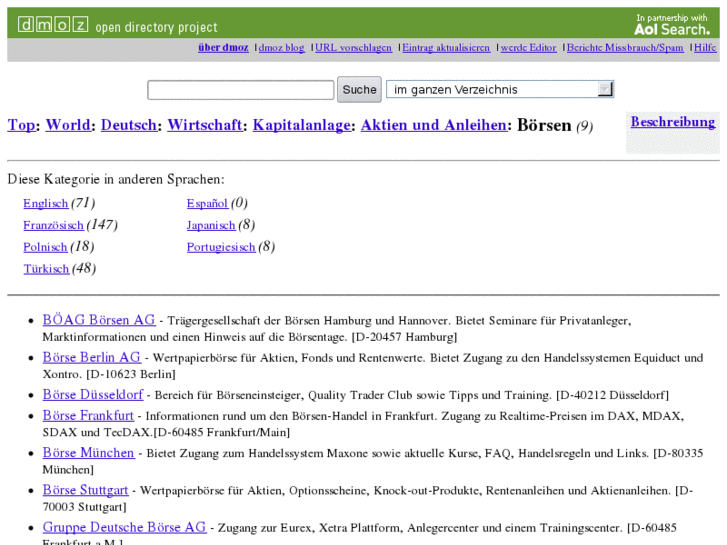Click the heading 'Börsen'
727x545 pixels.
click(544, 125)
